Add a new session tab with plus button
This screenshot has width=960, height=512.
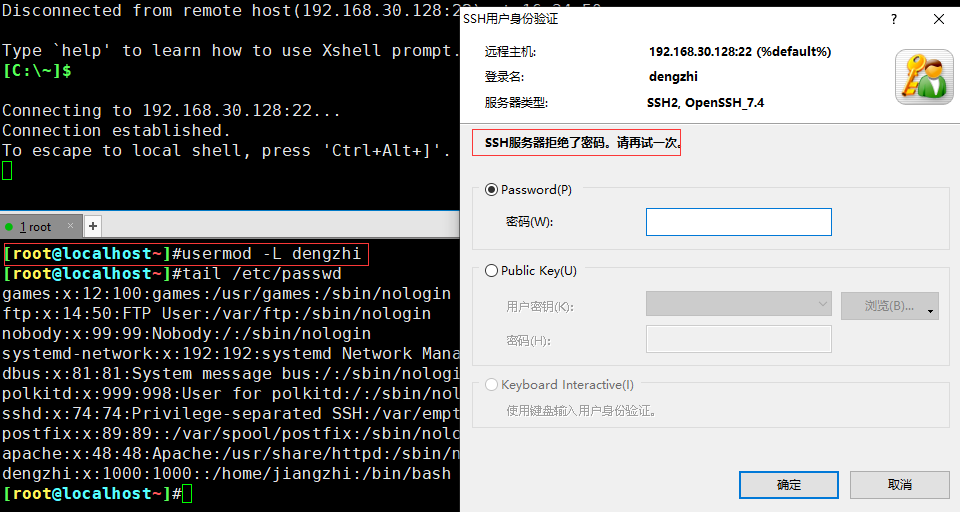92,226
